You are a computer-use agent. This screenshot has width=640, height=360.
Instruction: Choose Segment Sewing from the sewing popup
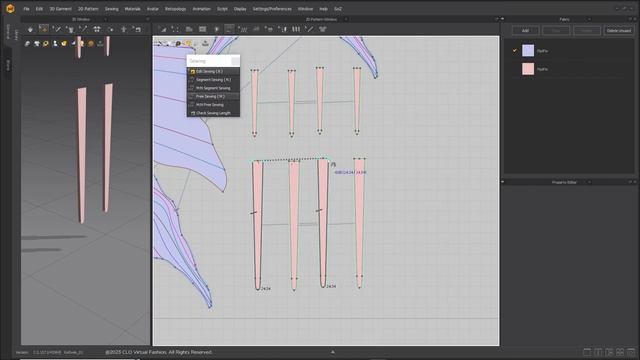pos(213,80)
